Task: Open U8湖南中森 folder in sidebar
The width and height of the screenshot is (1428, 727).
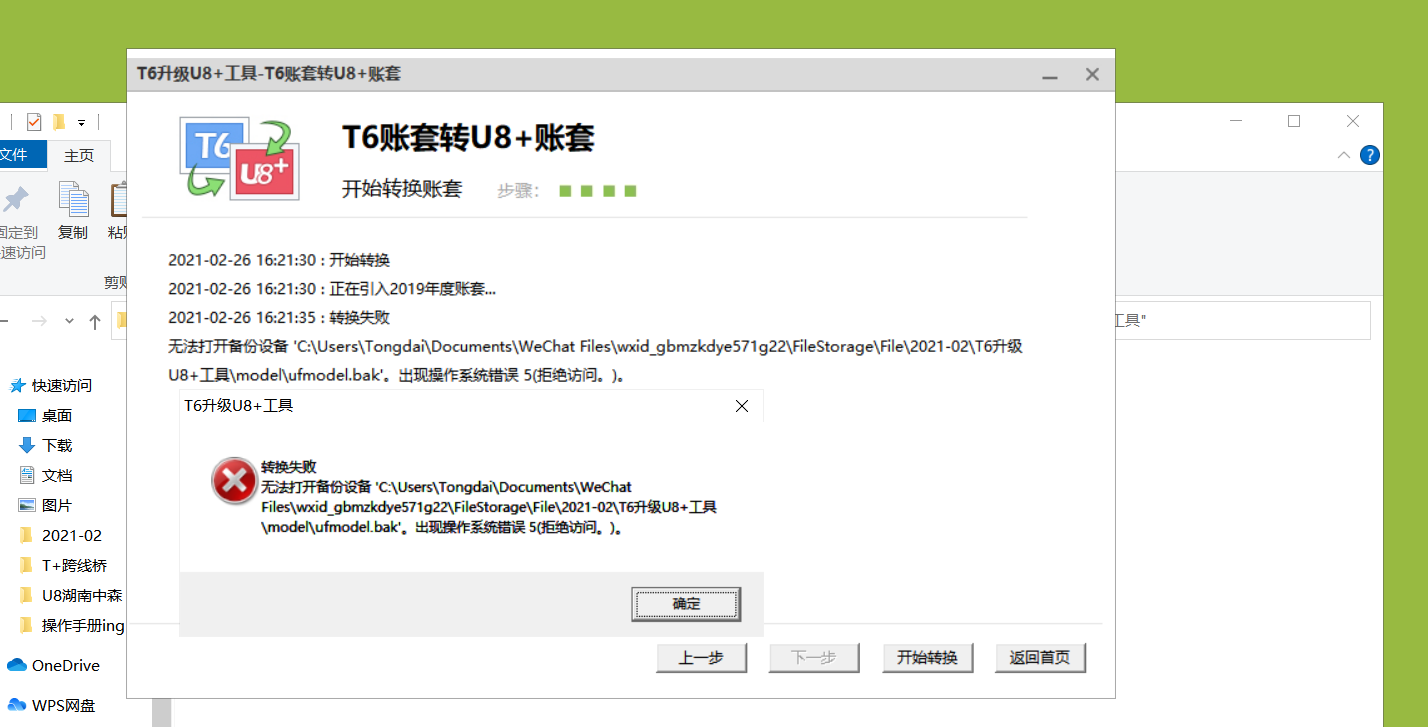Action: [71, 595]
